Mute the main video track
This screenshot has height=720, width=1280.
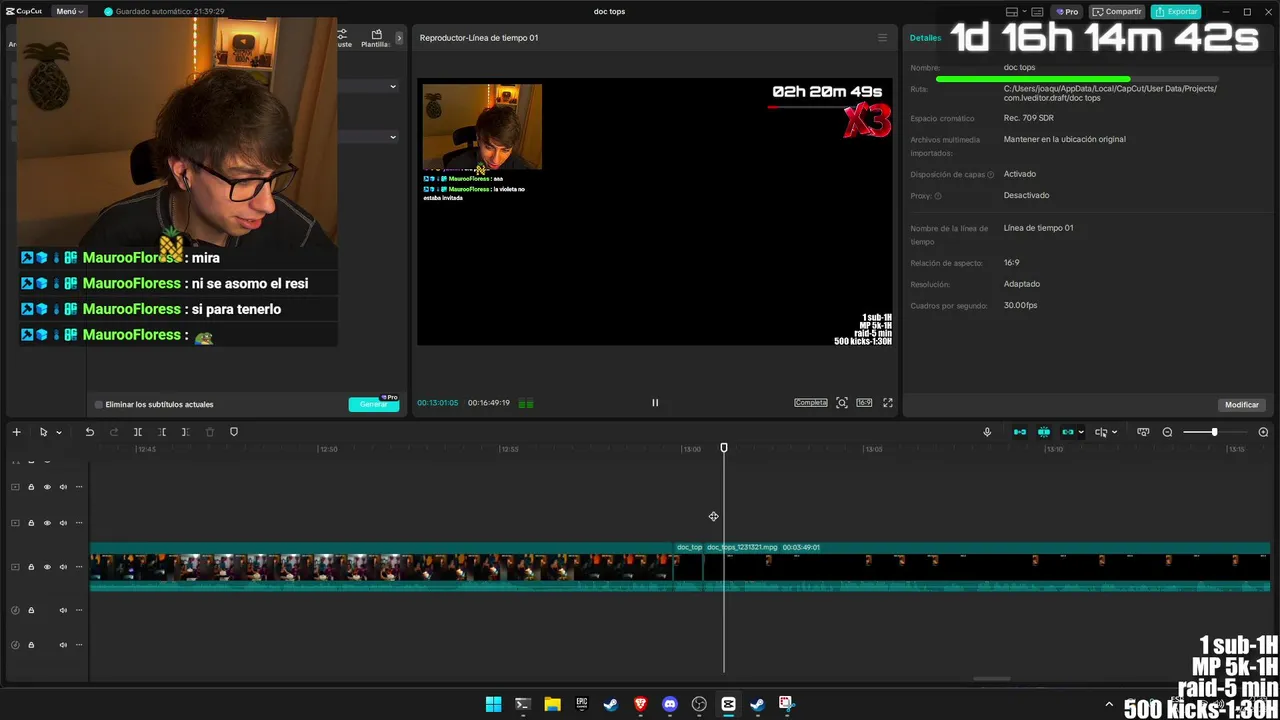(x=63, y=567)
